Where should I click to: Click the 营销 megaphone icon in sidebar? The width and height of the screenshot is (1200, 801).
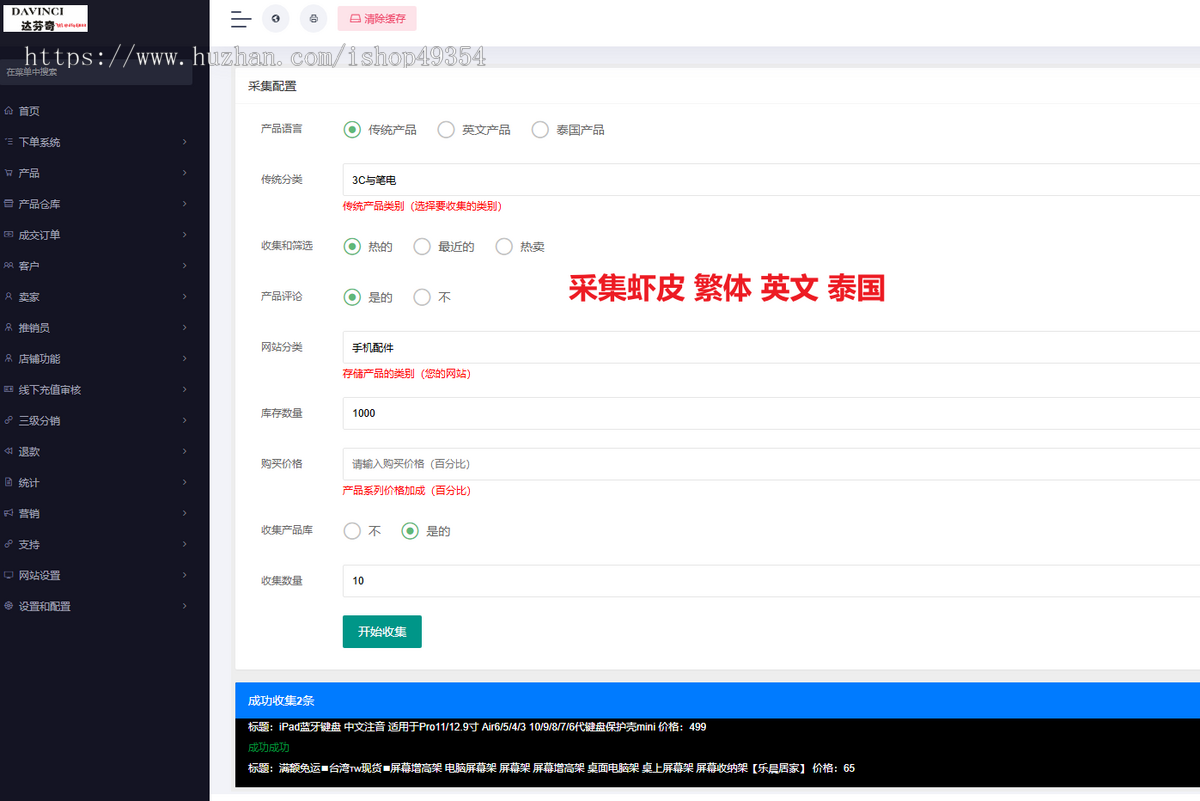9,513
